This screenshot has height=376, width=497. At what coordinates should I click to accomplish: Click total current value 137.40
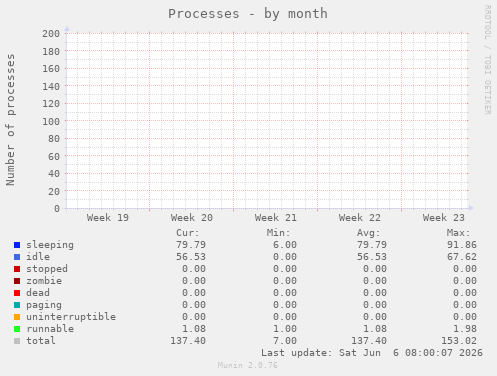tap(188, 341)
